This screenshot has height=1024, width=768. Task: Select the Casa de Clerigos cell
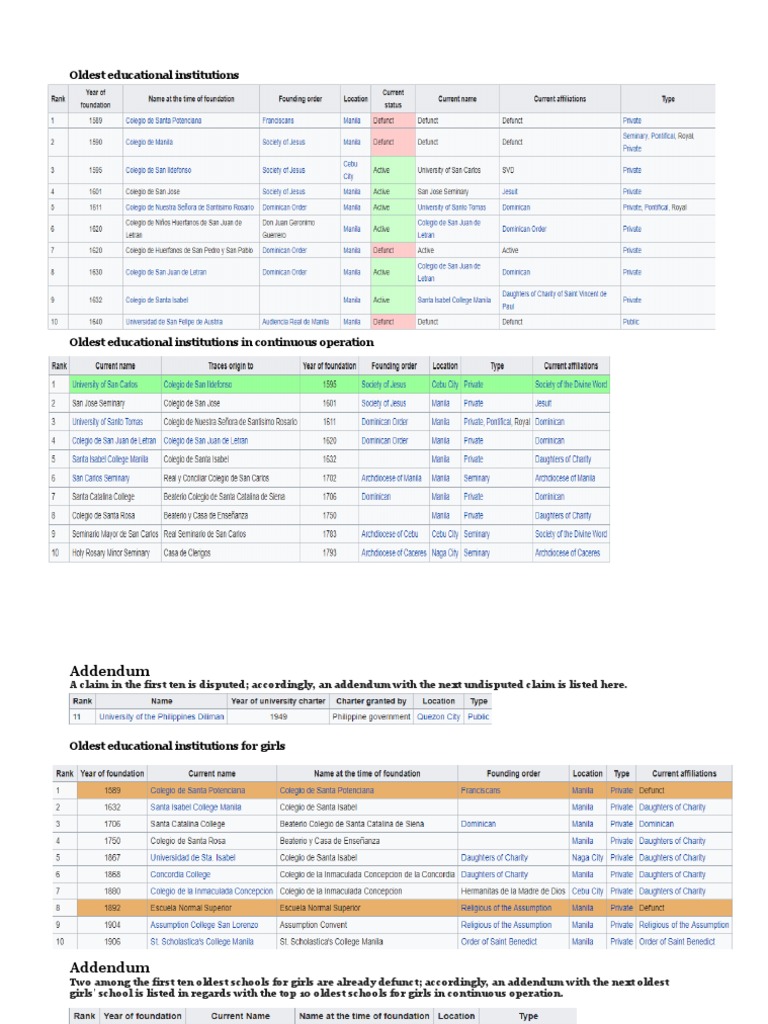coord(231,552)
